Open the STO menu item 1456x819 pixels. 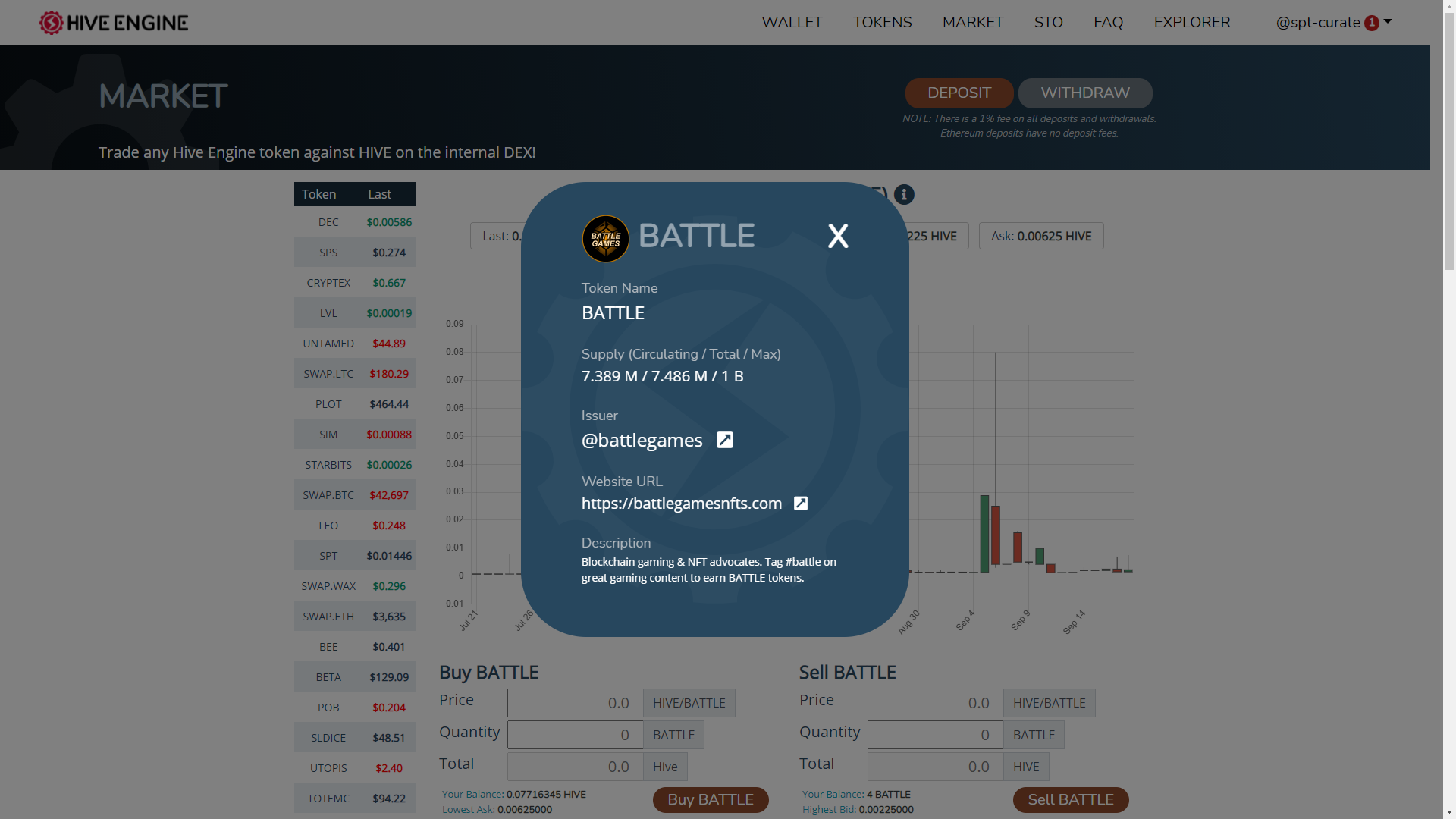[x=1048, y=22]
